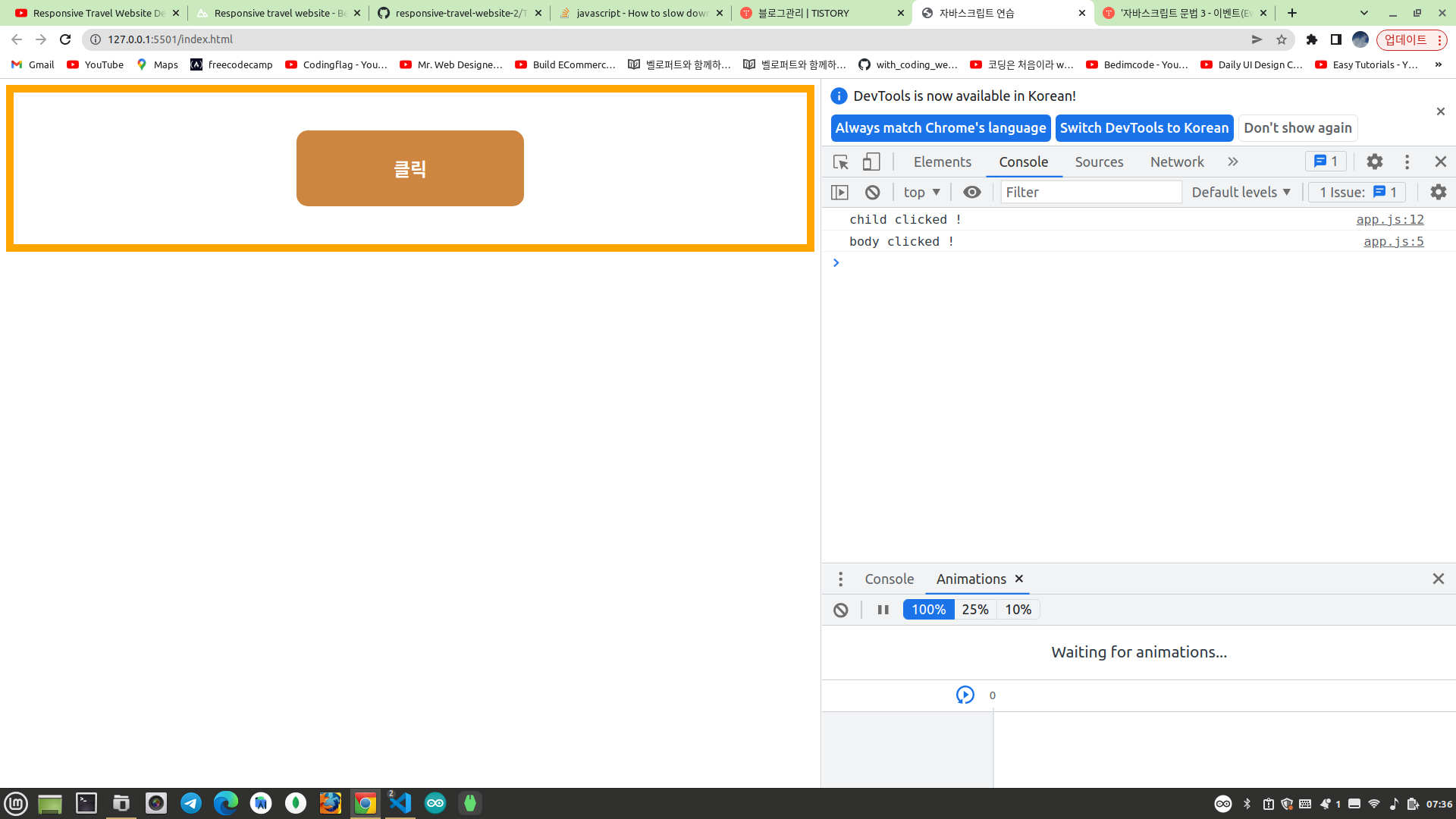Open console settings gear beside Issues

click(1438, 193)
